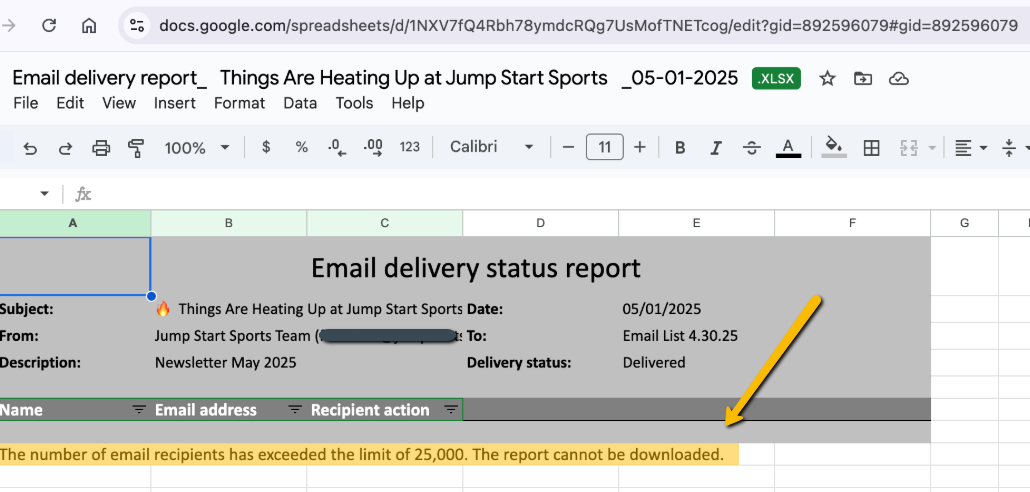Select column A header
Image resolution: width=1030 pixels, height=492 pixels.
tap(75, 223)
